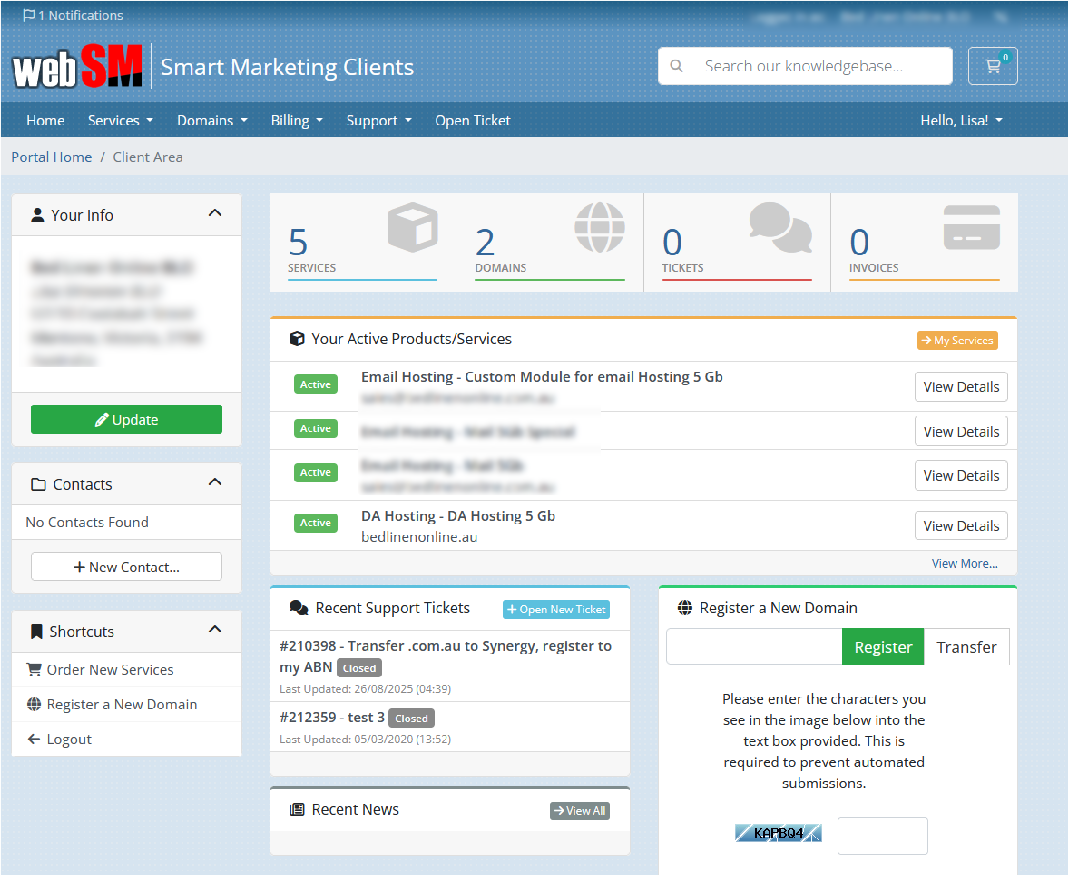Click the Domains globe icon tile
Viewport: 1068px width, 875px height.
click(599, 227)
